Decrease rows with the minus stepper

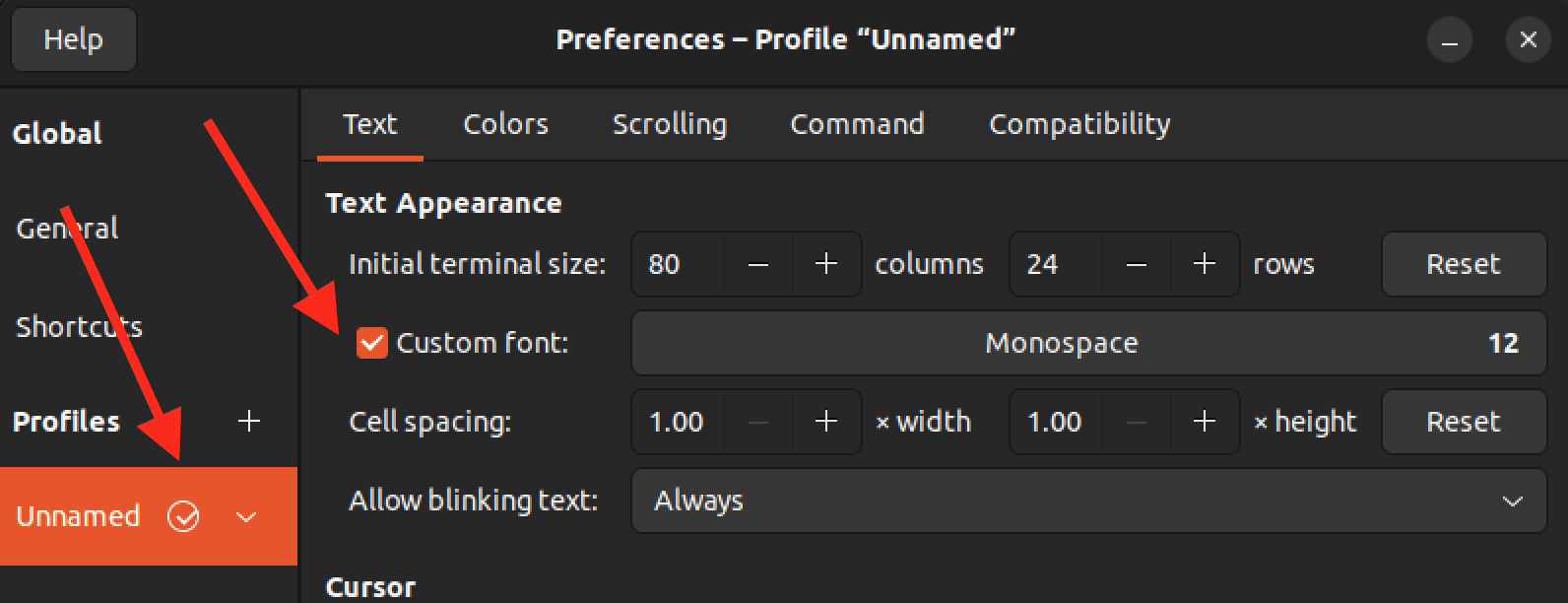[x=1136, y=264]
